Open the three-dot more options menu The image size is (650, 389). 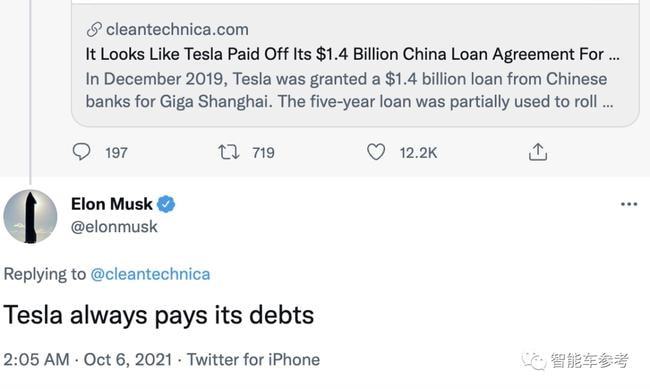click(629, 204)
